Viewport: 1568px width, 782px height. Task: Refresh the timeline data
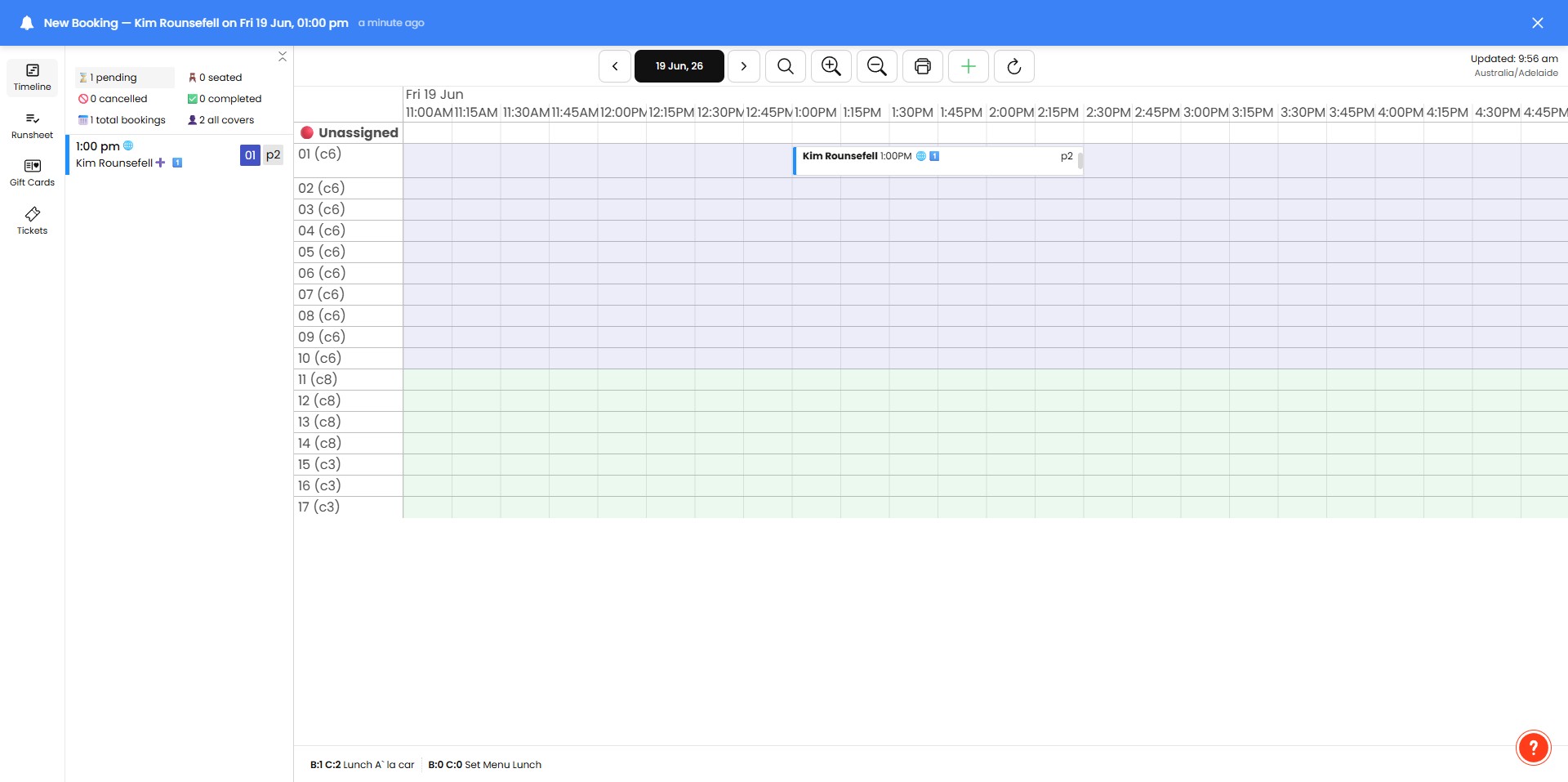coord(1013,66)
